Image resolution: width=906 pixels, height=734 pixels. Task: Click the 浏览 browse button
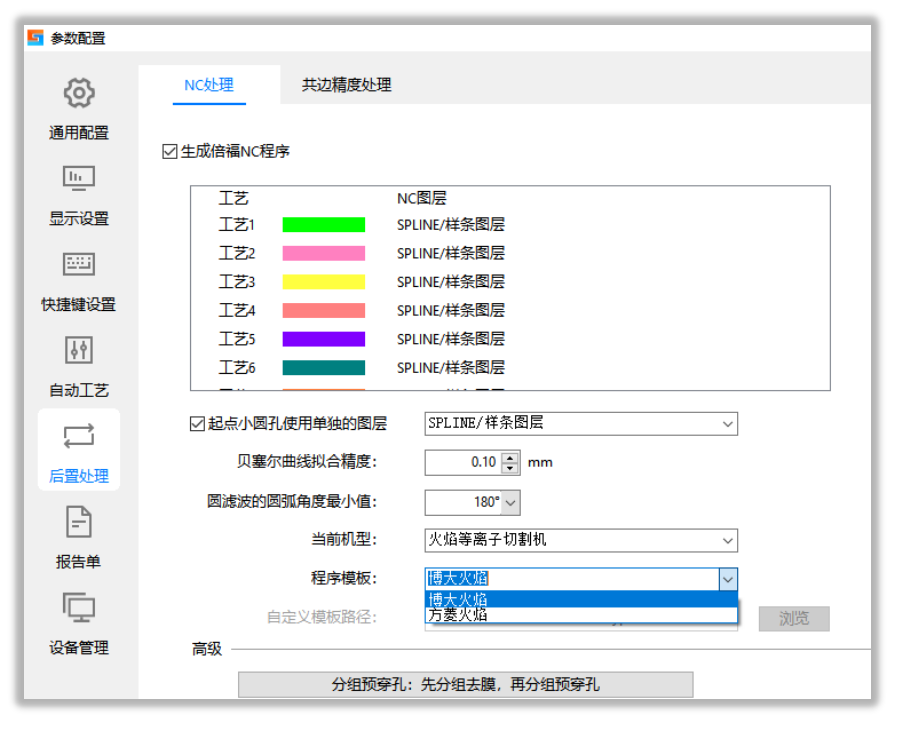click(x=794, y=618)
